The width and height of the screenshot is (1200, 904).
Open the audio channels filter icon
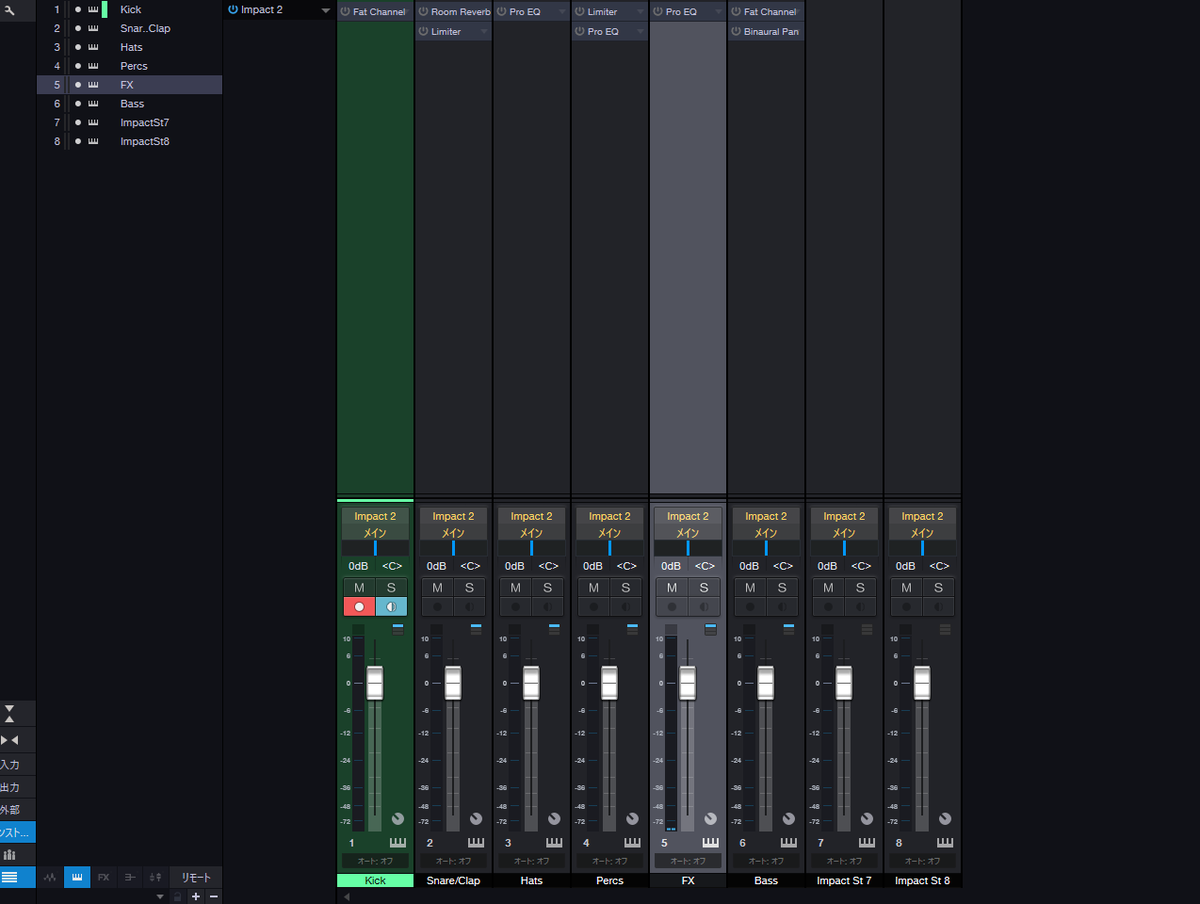[x=50, y=877]
